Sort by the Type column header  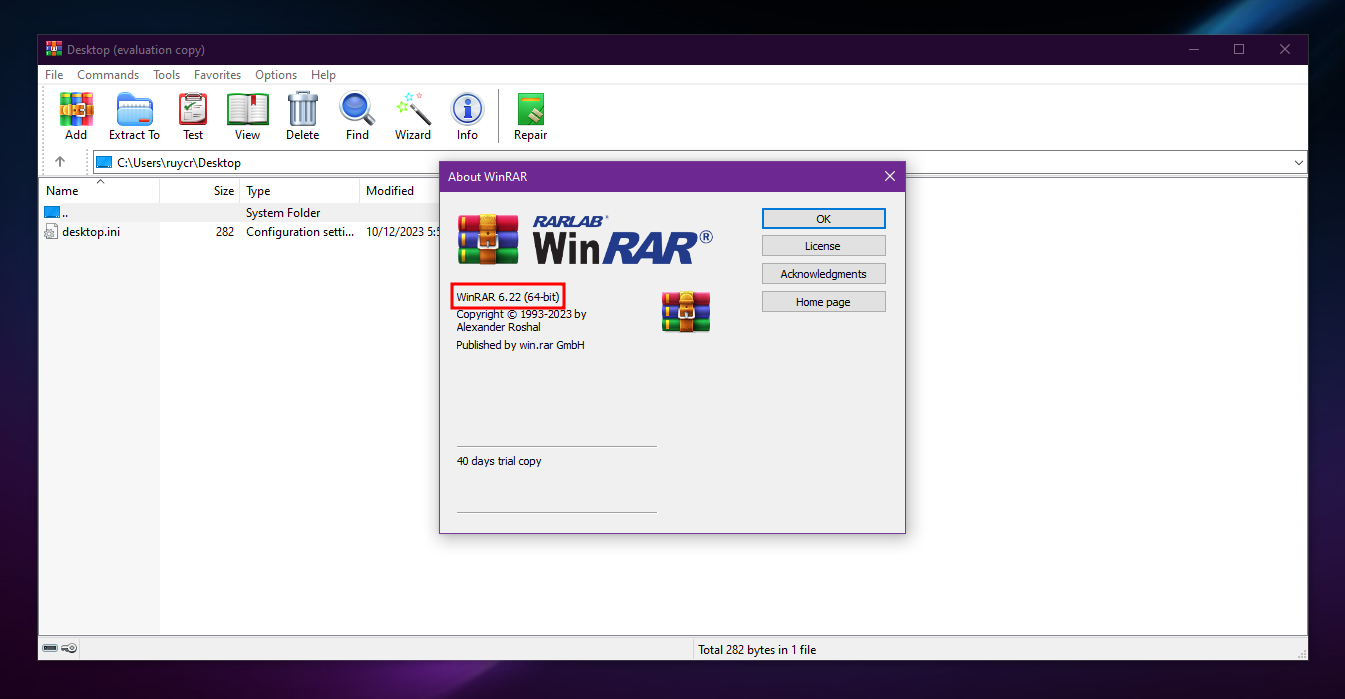click(300, 191)
